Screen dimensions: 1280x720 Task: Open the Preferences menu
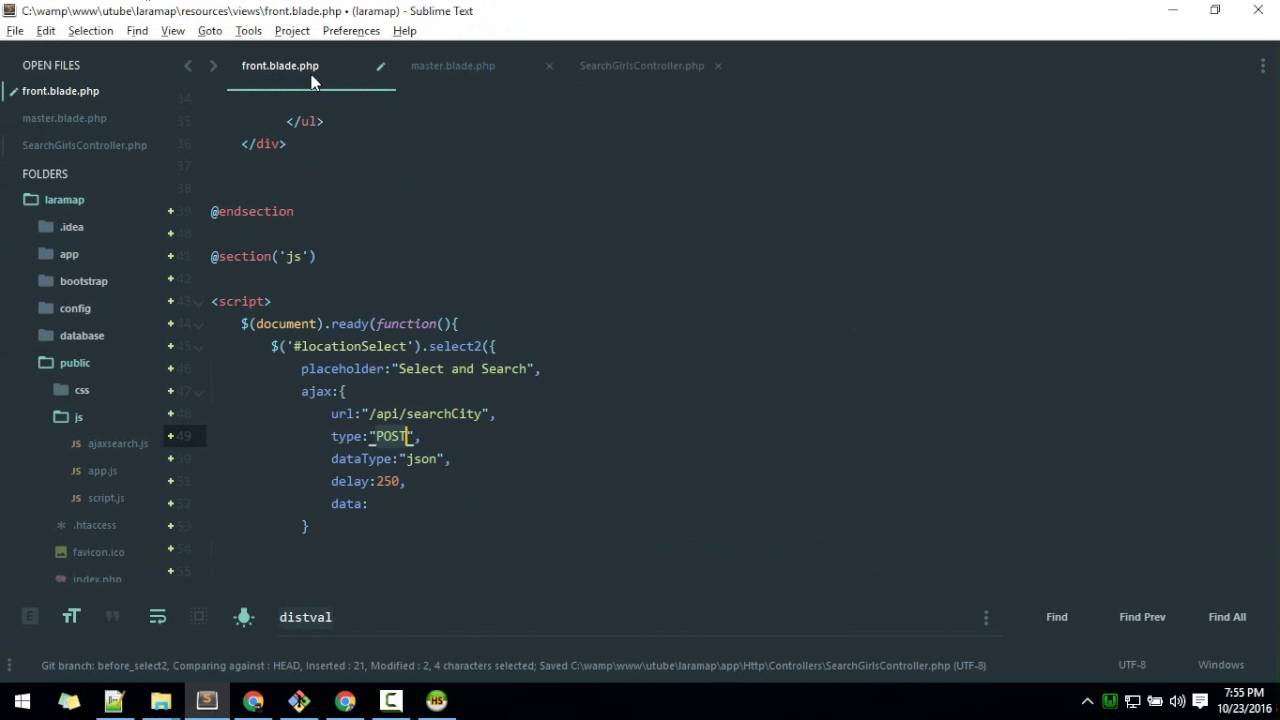coord(351,31)
